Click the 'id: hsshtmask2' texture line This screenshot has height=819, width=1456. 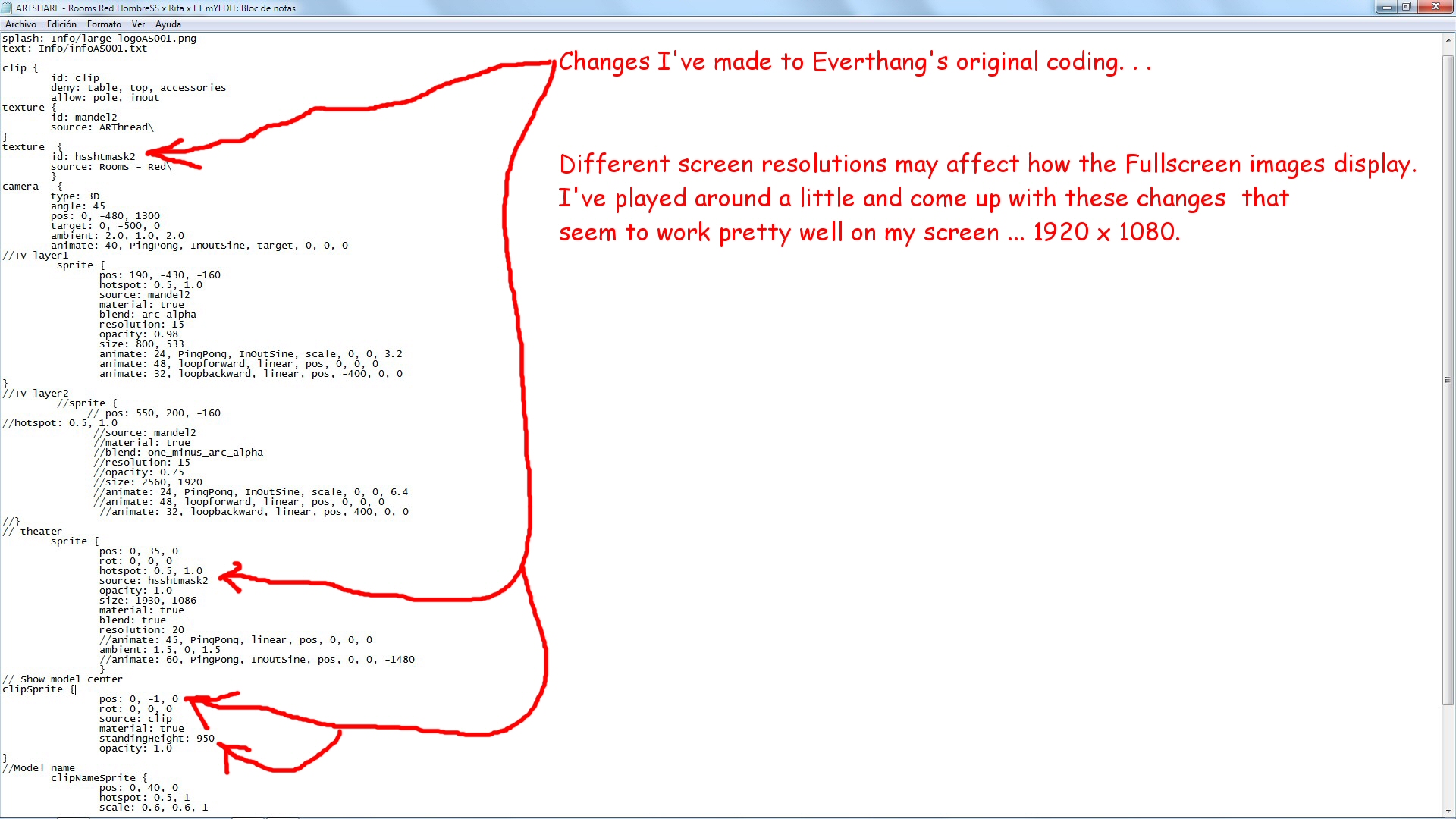[93, 157]
